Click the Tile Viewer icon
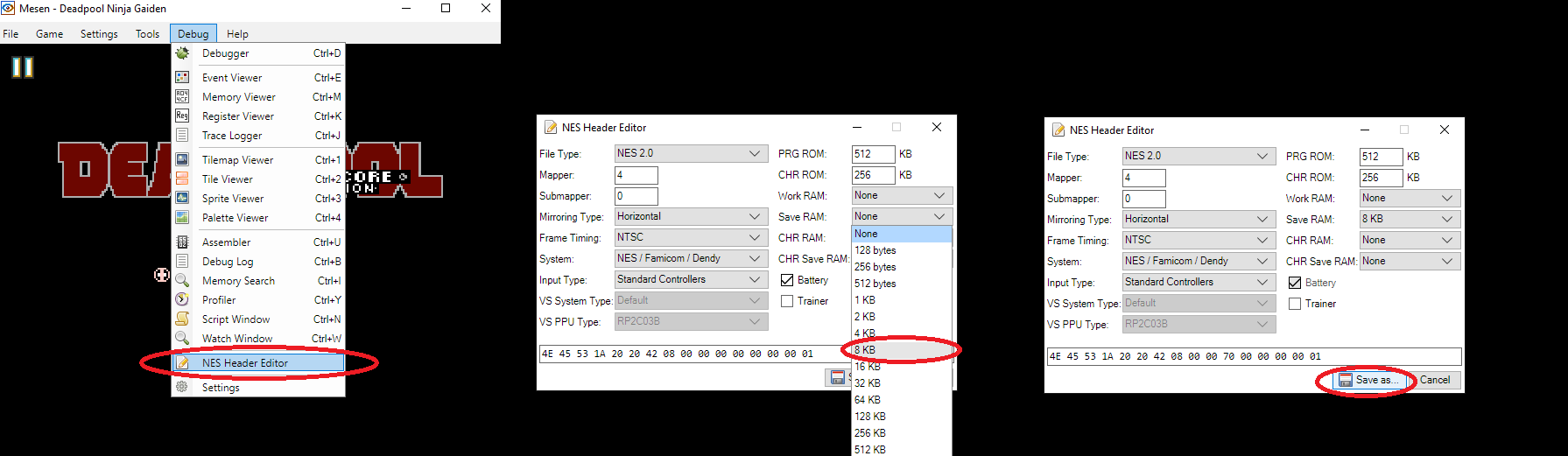Image resolution: width=1568 pixels, height=456 pixels. (x=182, y=179)
